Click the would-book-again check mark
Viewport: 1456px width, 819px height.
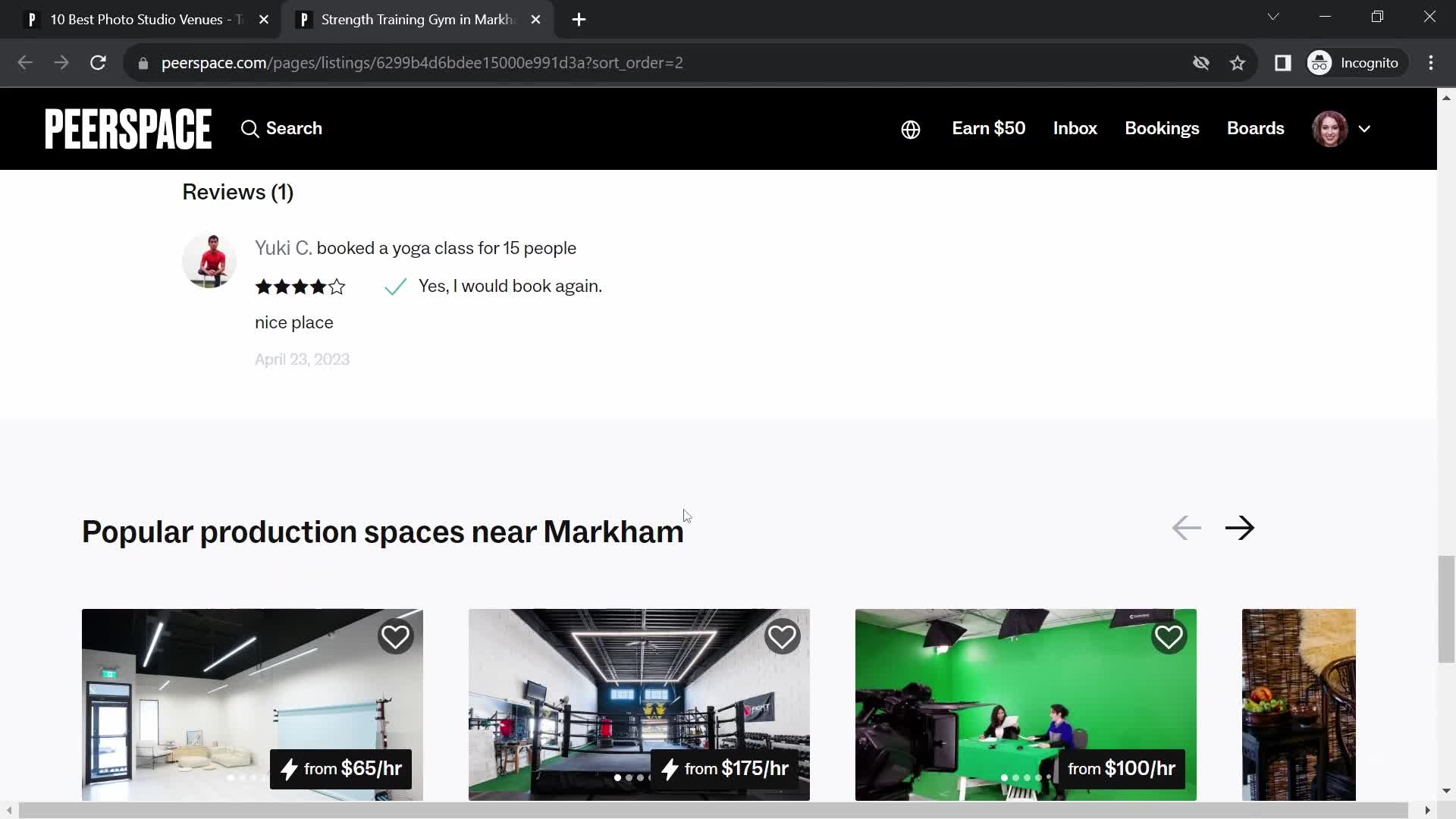tap(395, 287)
